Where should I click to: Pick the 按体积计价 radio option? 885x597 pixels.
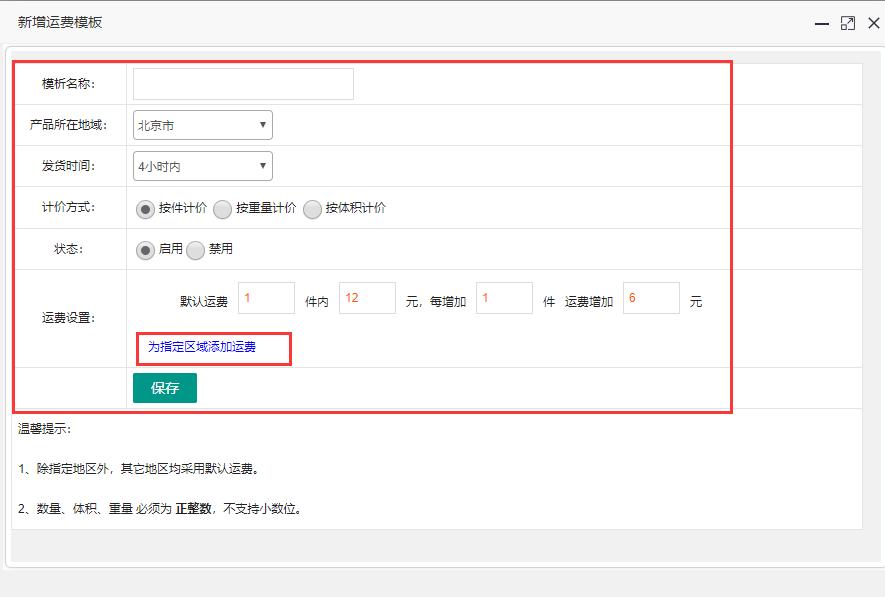point(313,209)
